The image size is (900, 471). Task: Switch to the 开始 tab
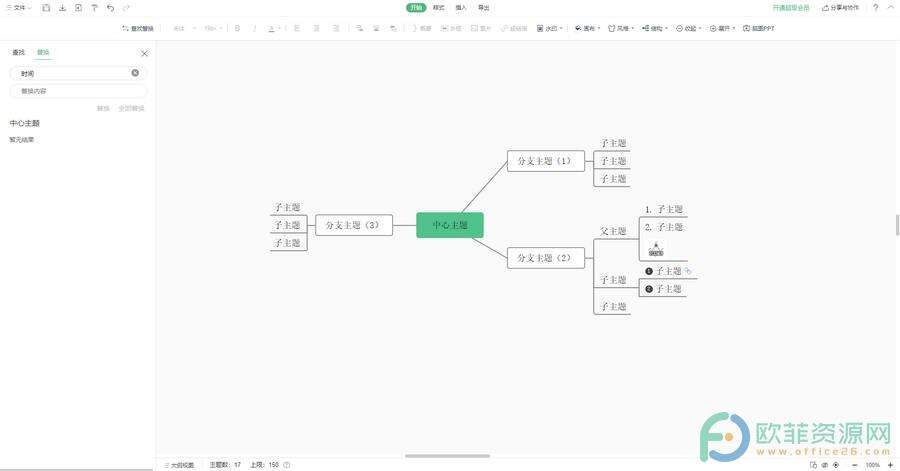(416, 7)
